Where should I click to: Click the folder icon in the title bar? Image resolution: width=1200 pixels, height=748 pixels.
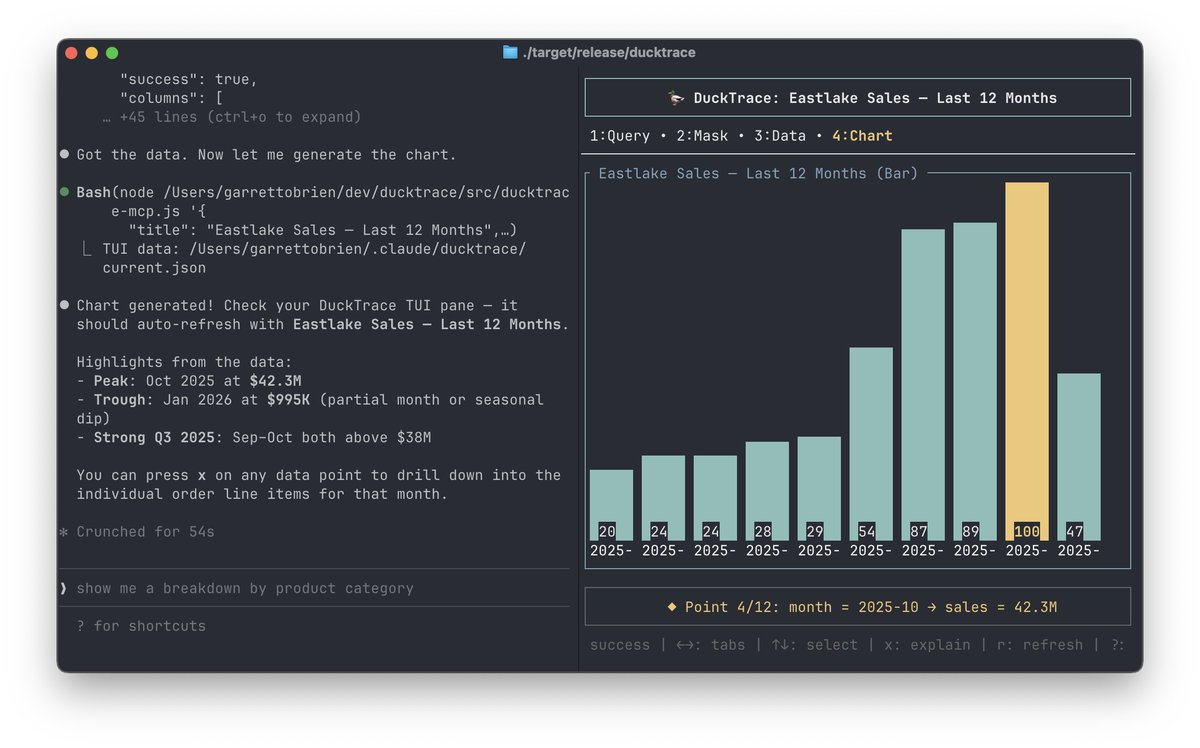[x=510, y=52]
